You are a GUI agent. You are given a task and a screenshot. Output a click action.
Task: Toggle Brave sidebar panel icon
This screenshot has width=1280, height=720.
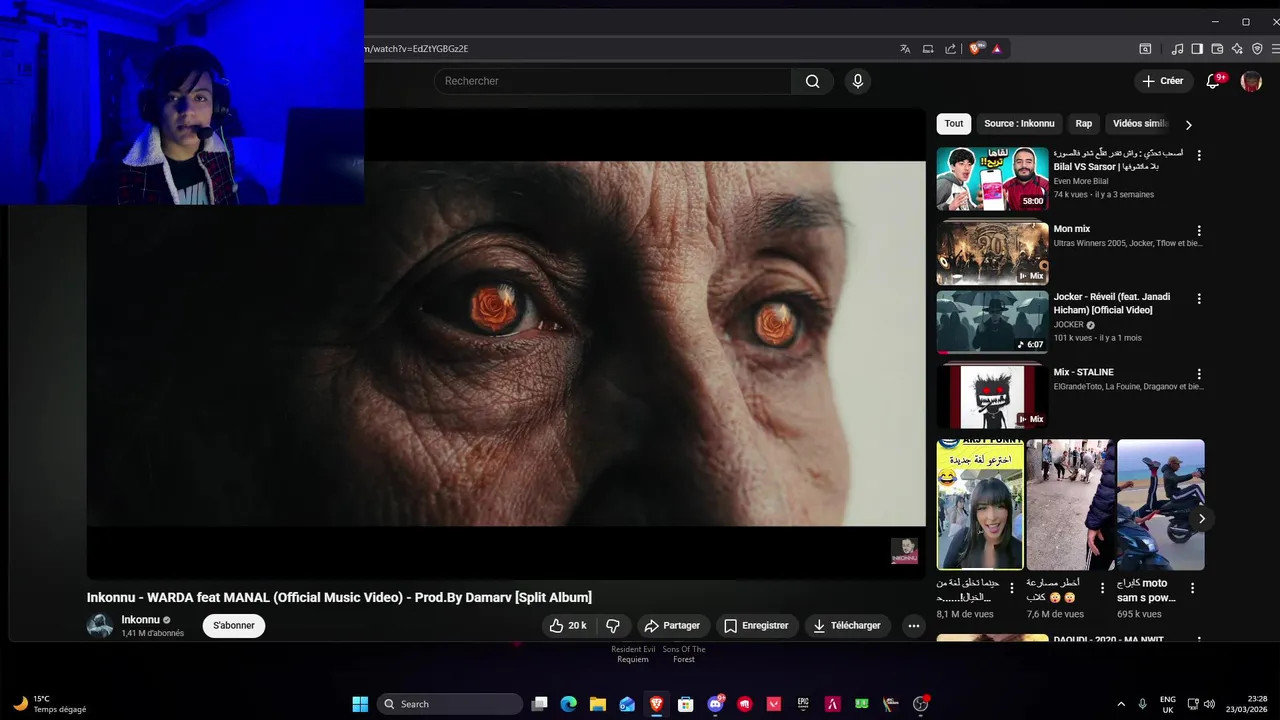point(1197,48)
